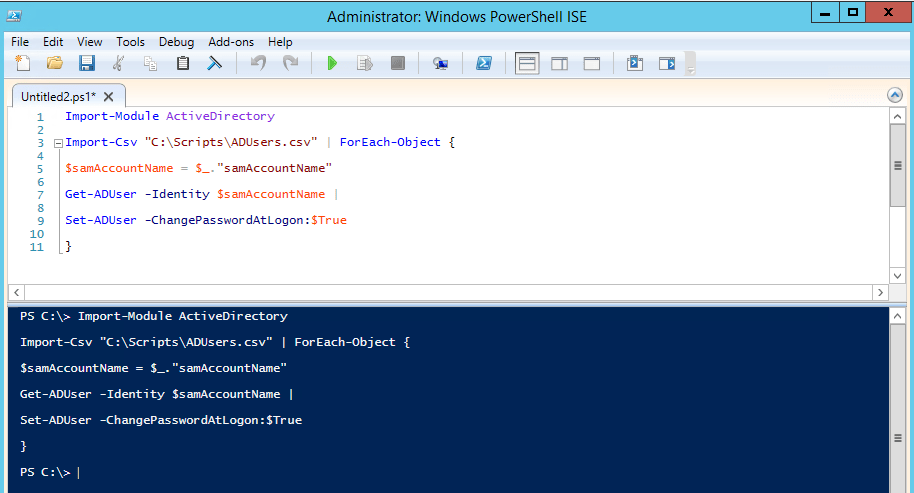Clear the console pane with the clear icon
Image resolution: width=914 pixels, height=493 pixels.
pos(215,63)
